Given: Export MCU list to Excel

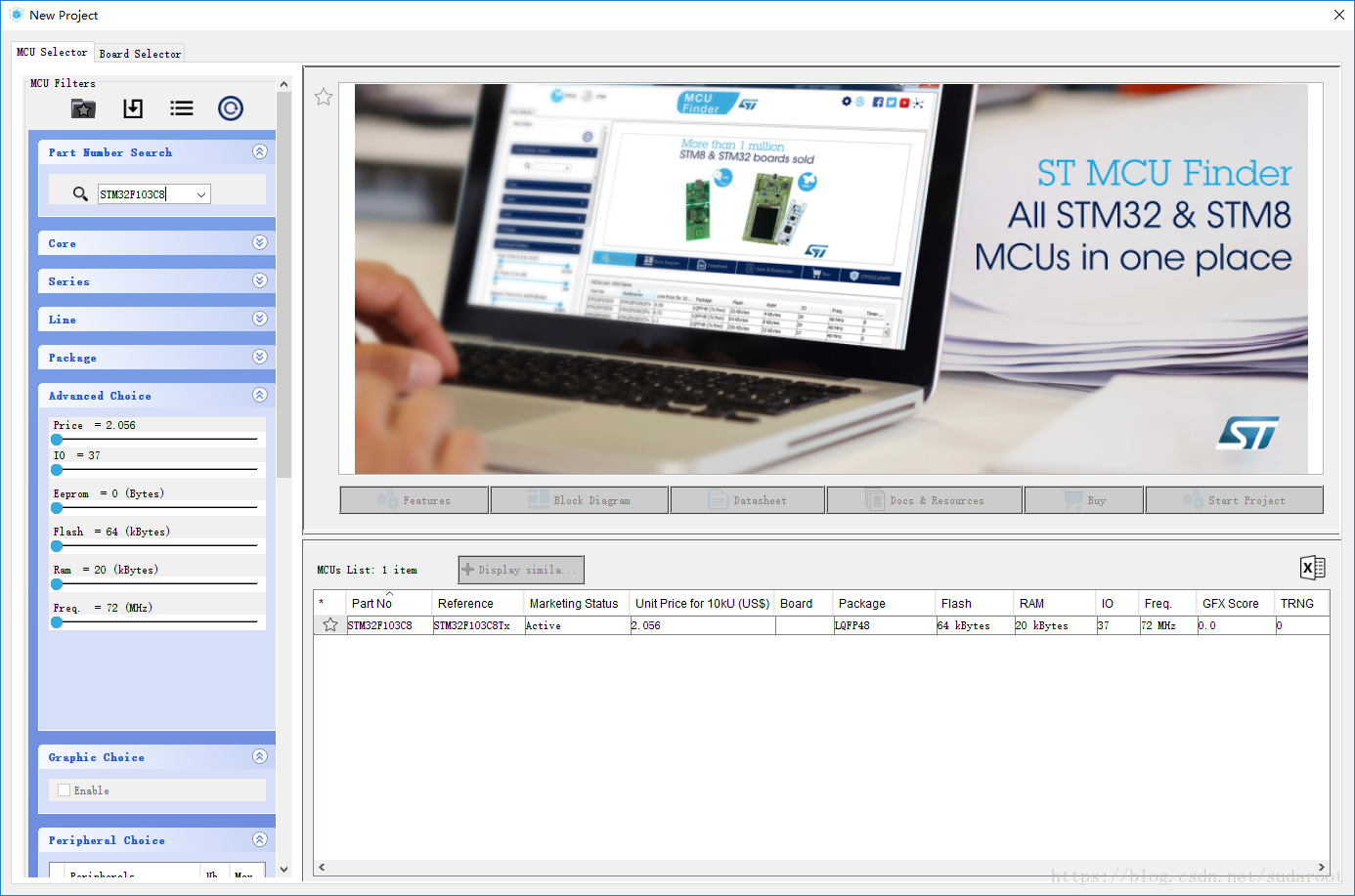Looking at the screenshot, I should (1313, 568).
